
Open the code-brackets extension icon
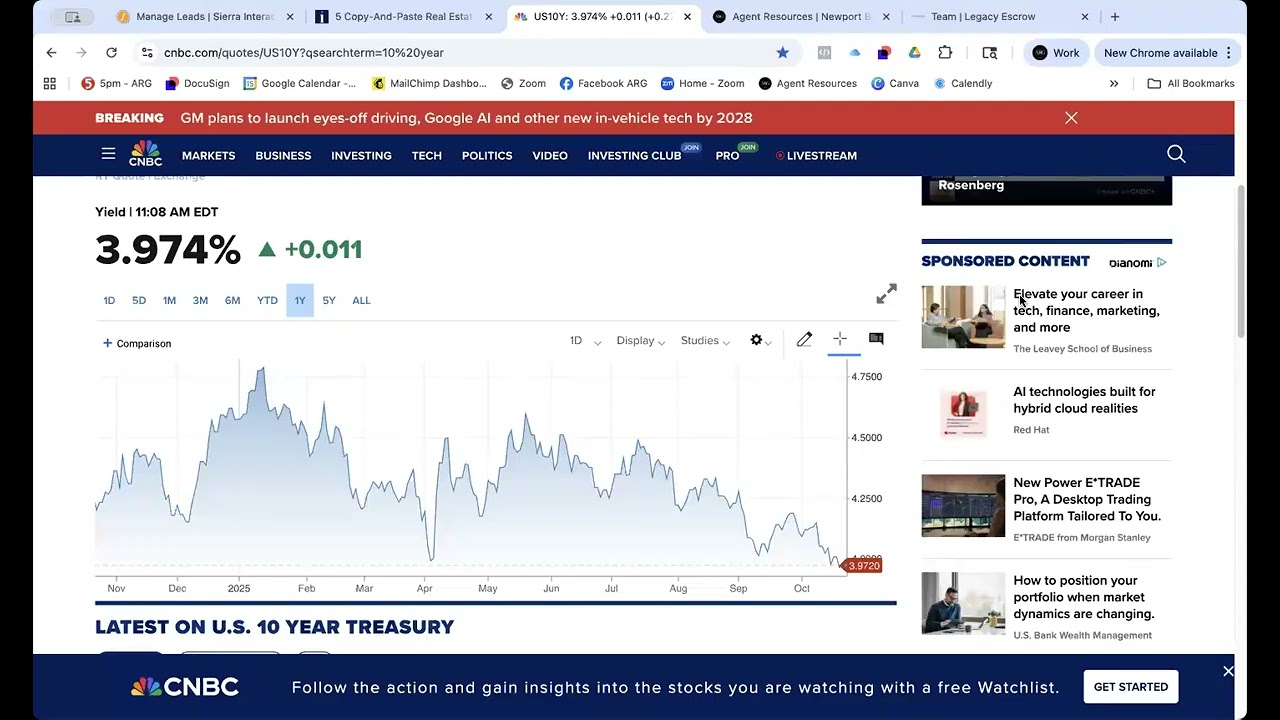(824, 52)
